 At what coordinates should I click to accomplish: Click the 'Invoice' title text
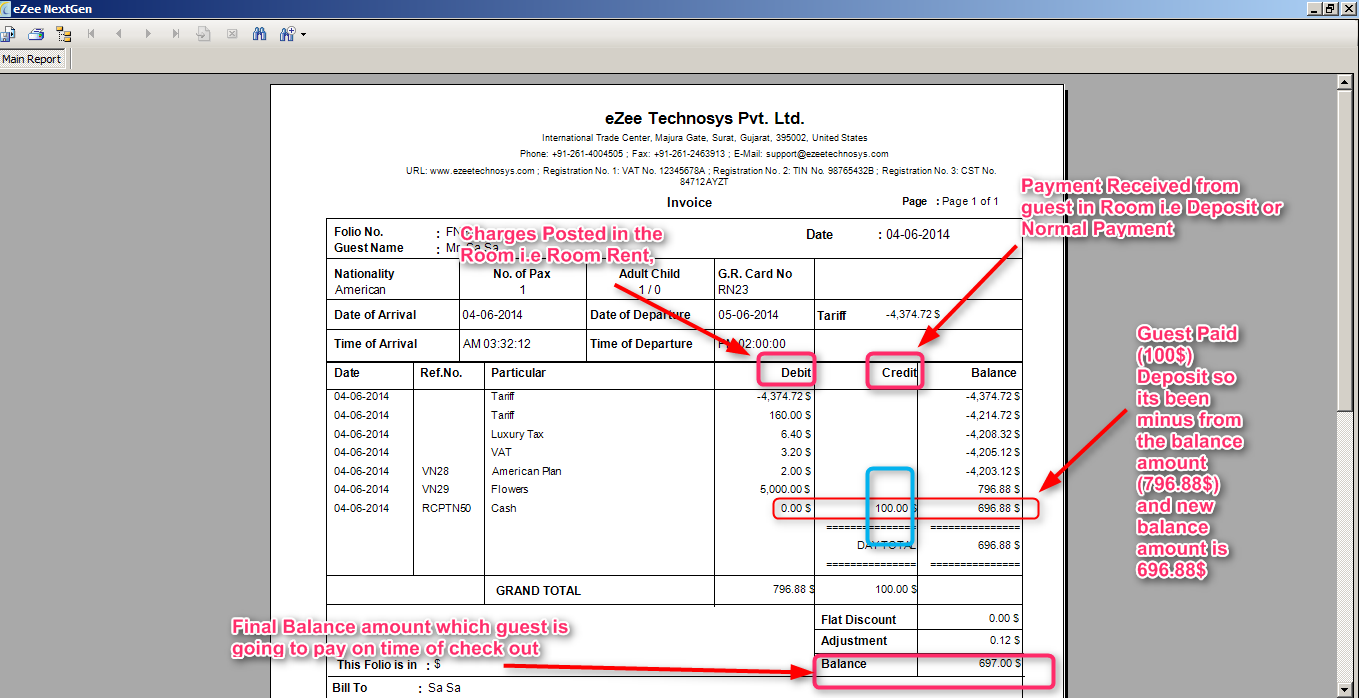point(689,202)
